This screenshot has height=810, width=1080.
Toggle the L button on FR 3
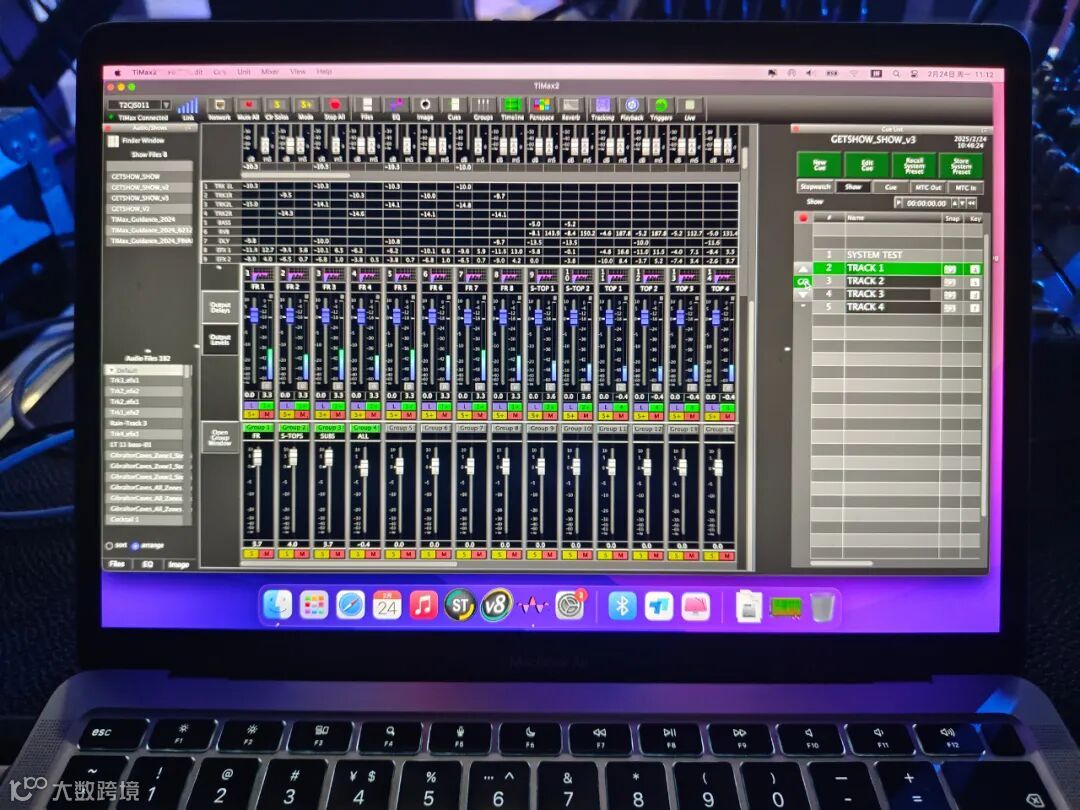pyautogui.click(x=322, y=406)
